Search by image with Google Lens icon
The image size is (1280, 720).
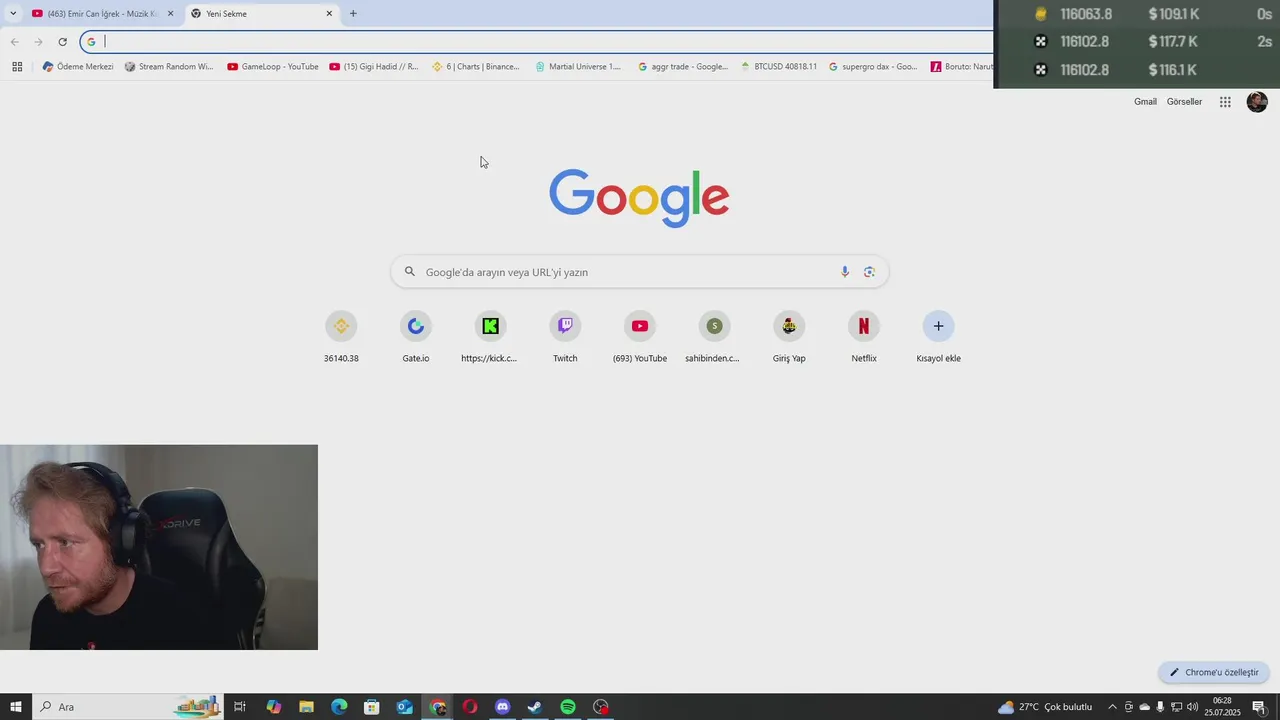[869, 272]
